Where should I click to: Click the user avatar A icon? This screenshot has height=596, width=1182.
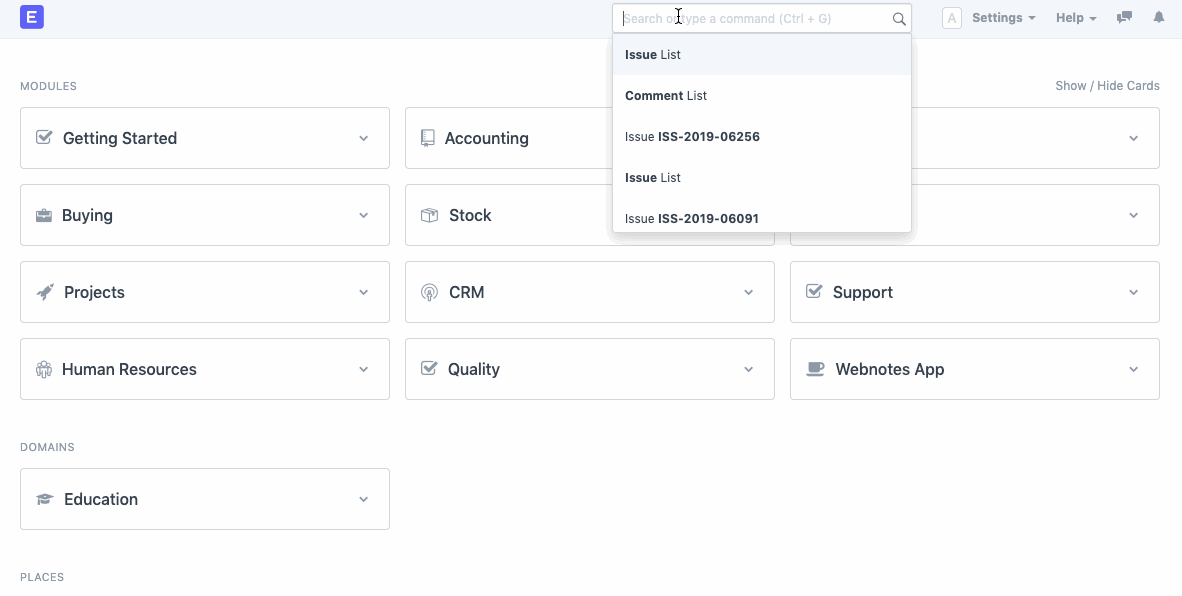pos(951,18)
